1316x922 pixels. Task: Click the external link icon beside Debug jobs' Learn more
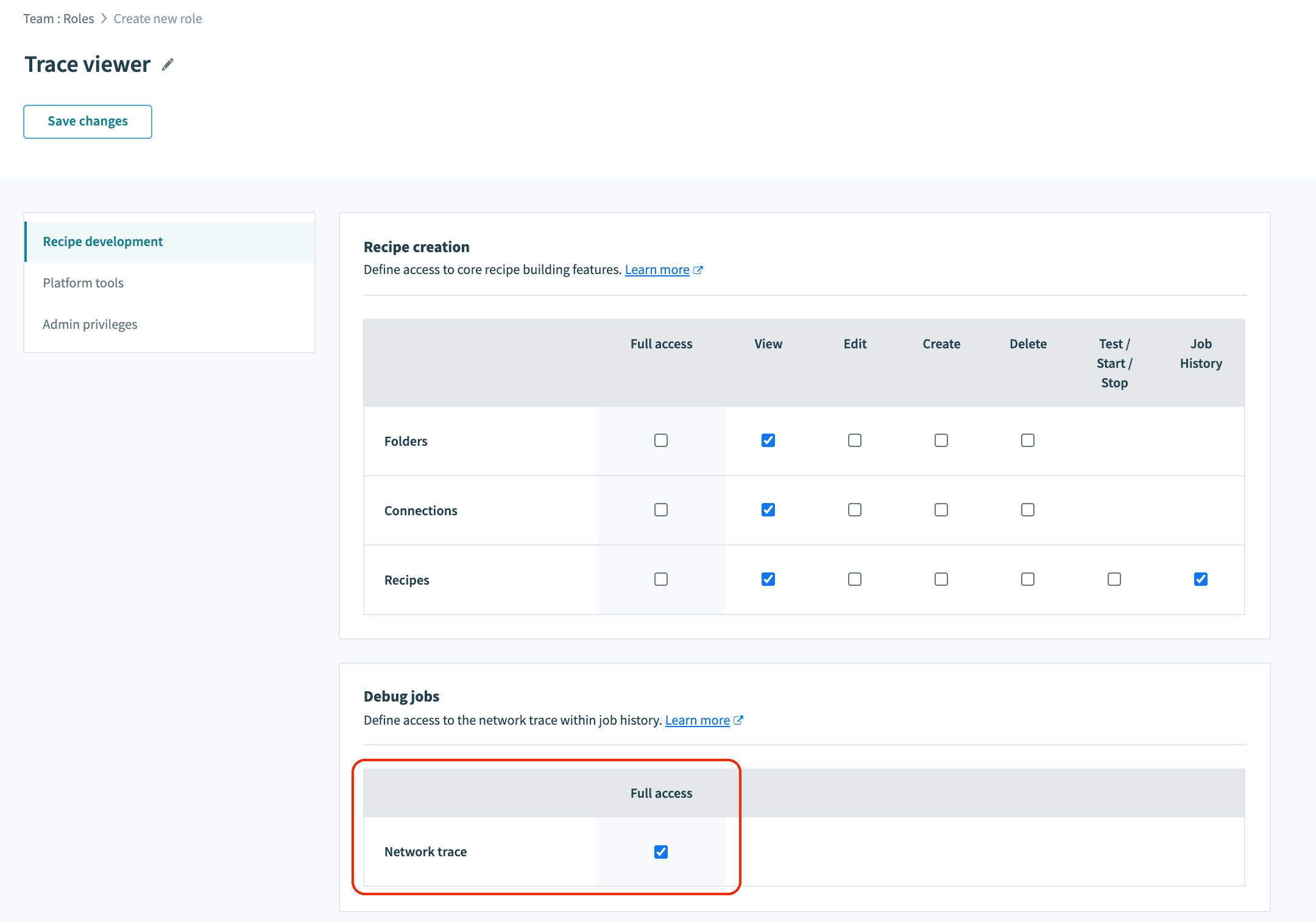739,720
